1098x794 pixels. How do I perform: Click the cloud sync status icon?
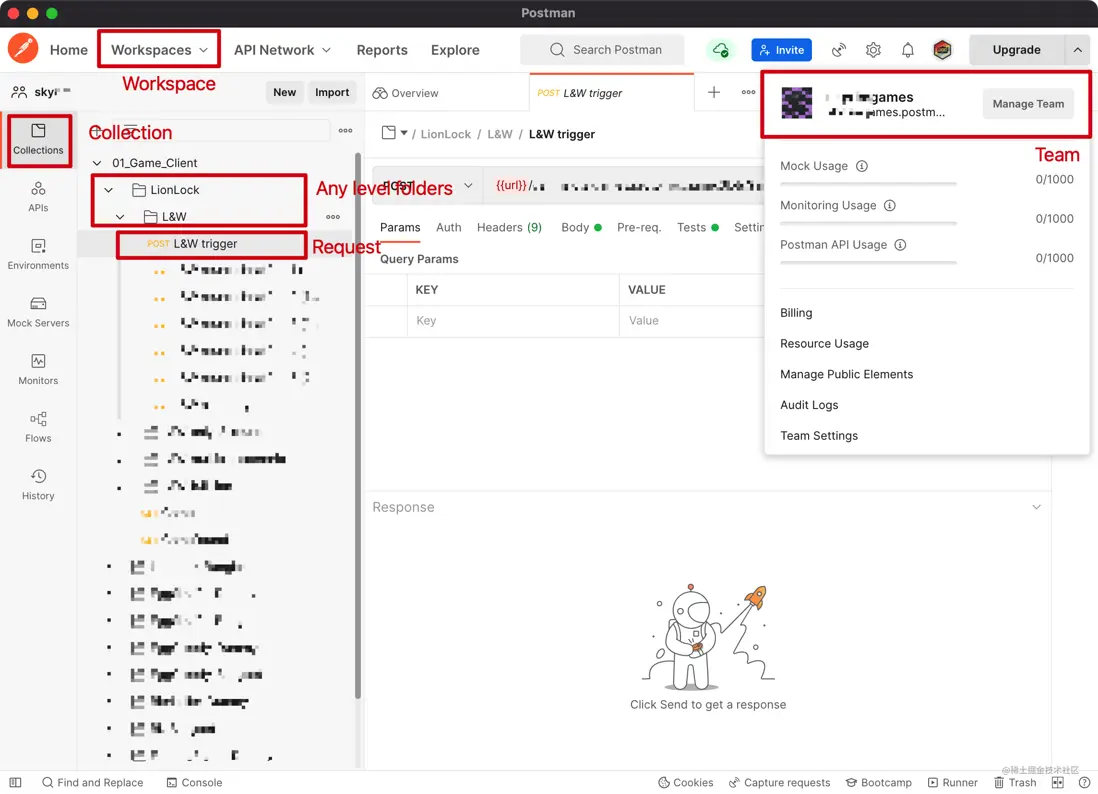[x=721, y=50]
